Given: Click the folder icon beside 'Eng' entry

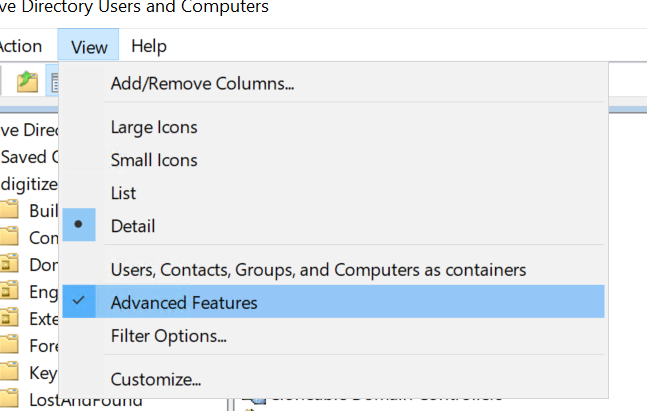Looking at the screenshot, I should (10, 292).
